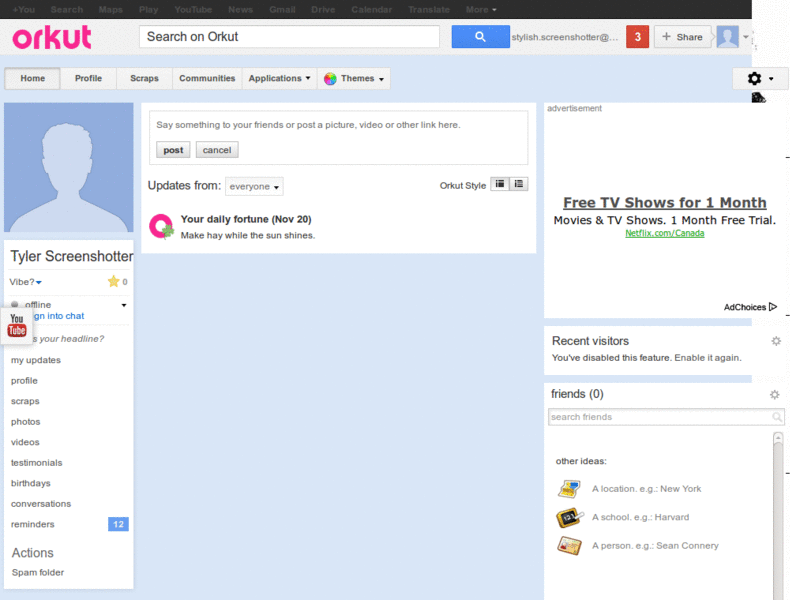Image resolution: width=800 pixels, height=600 pixels.
Task: Click the stylish.screenshotter@ account email
Action: click(564, 37)
